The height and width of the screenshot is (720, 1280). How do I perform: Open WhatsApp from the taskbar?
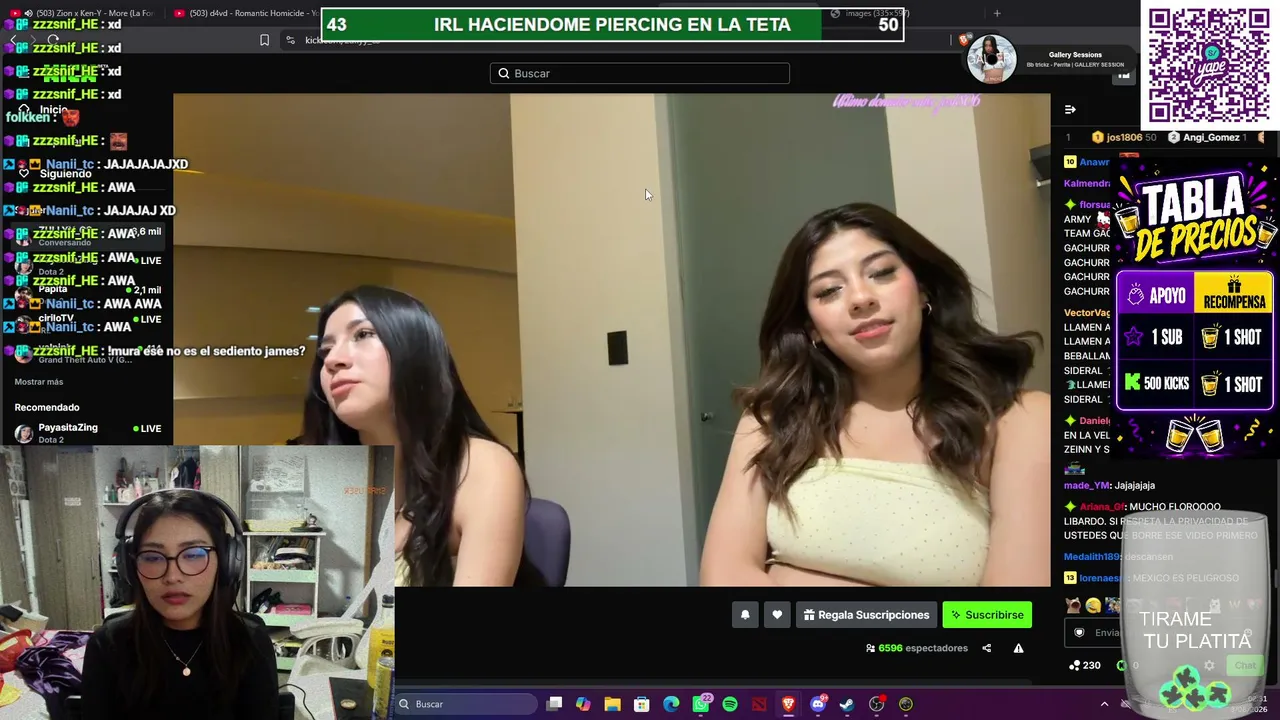[x=701, y=704]
